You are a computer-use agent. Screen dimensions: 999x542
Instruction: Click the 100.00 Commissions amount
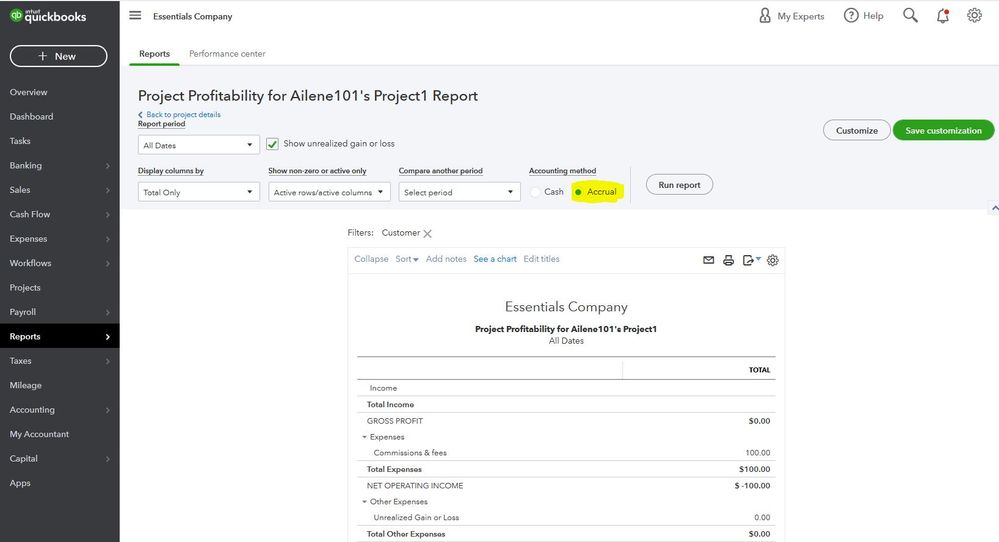(x=758, y=453)
